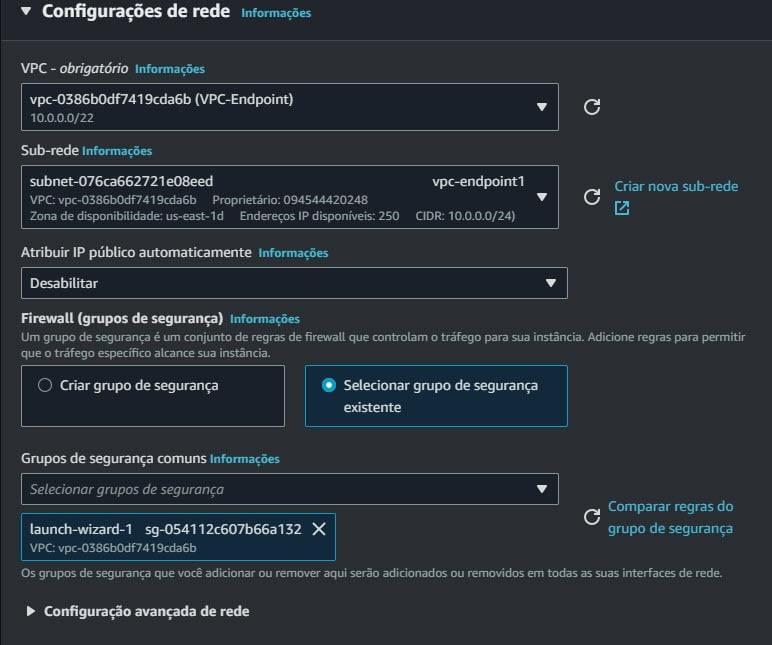Click CIDR: 10.0.0.0/24 text
The height and width of the screenshot is (645, 772).
[465, 216]
